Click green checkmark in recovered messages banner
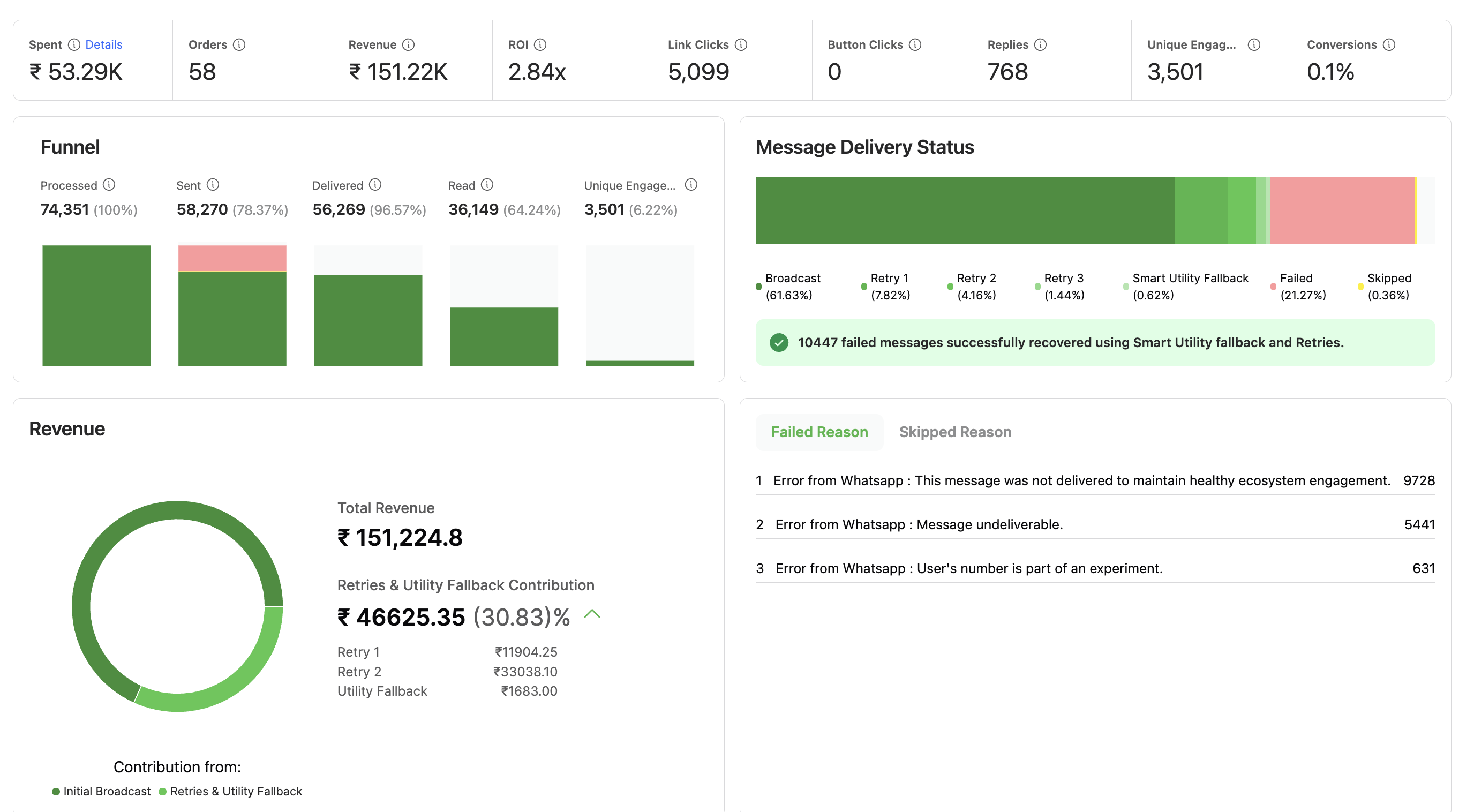Viewport: 1459px width, 812px height. point(779,343)
